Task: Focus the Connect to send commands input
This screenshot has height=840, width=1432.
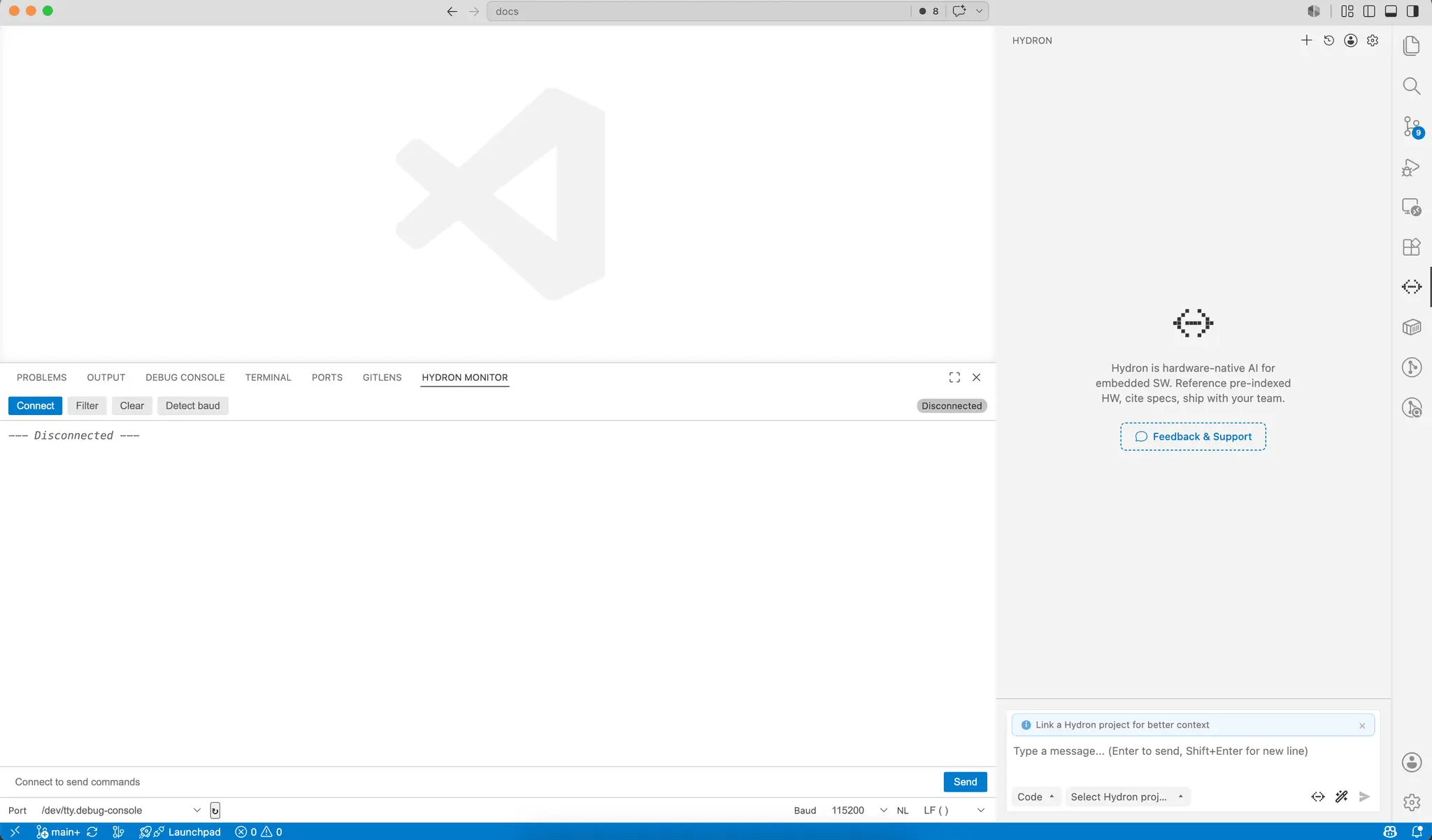Action: click(475, 782)
